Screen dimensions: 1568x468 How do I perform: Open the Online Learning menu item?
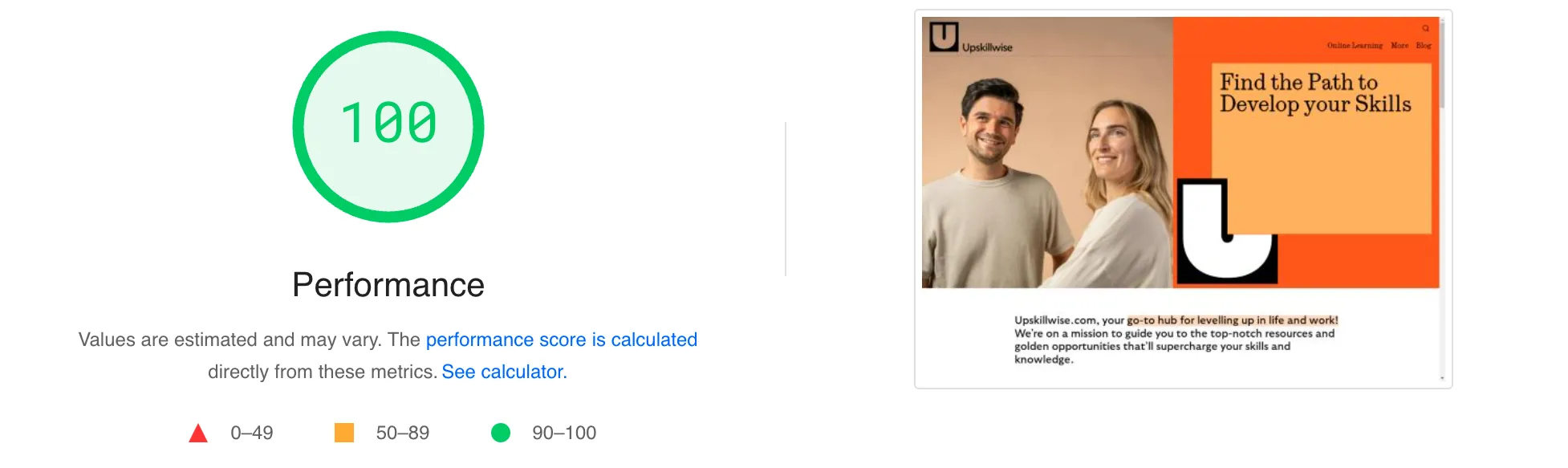pos(1355,46)
